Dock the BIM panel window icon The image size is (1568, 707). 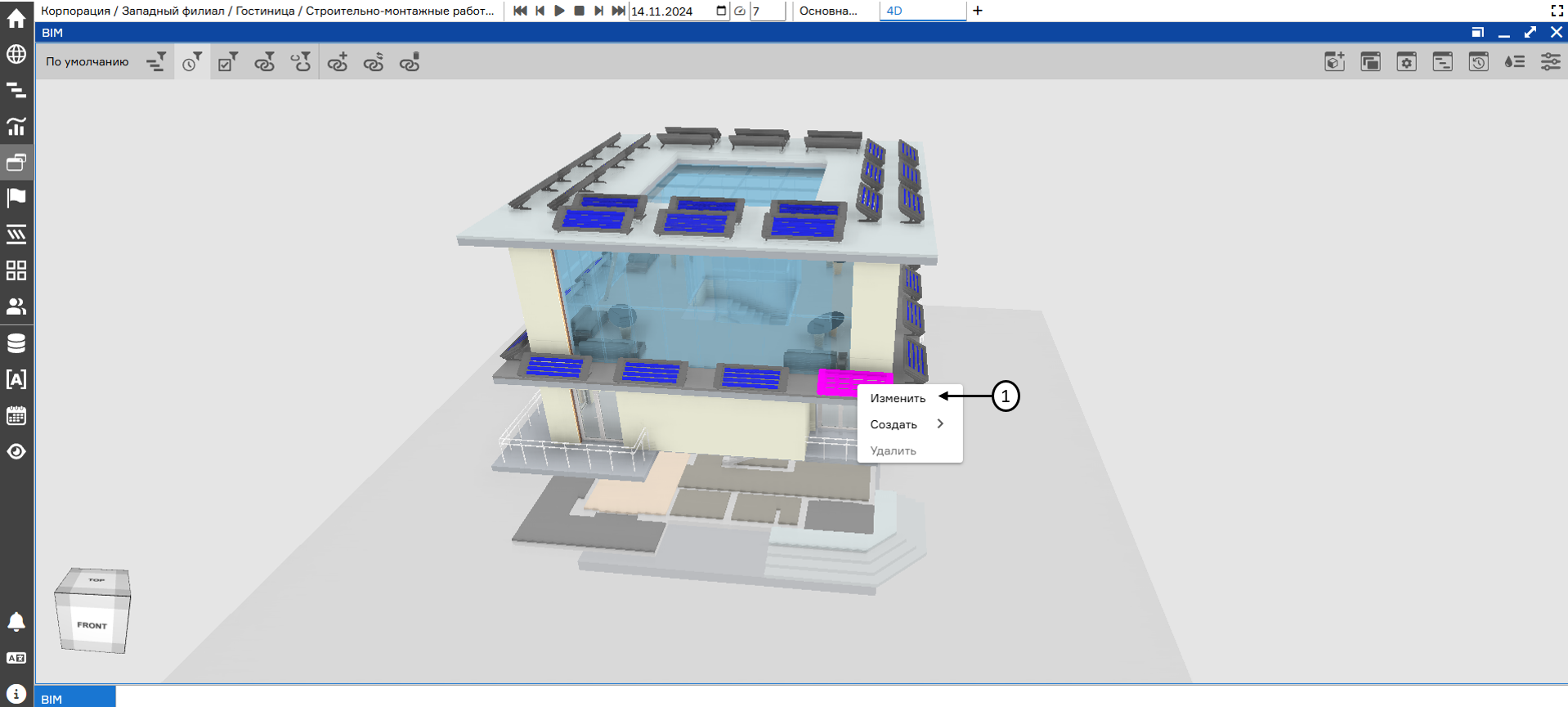[x=1478, y=33]
